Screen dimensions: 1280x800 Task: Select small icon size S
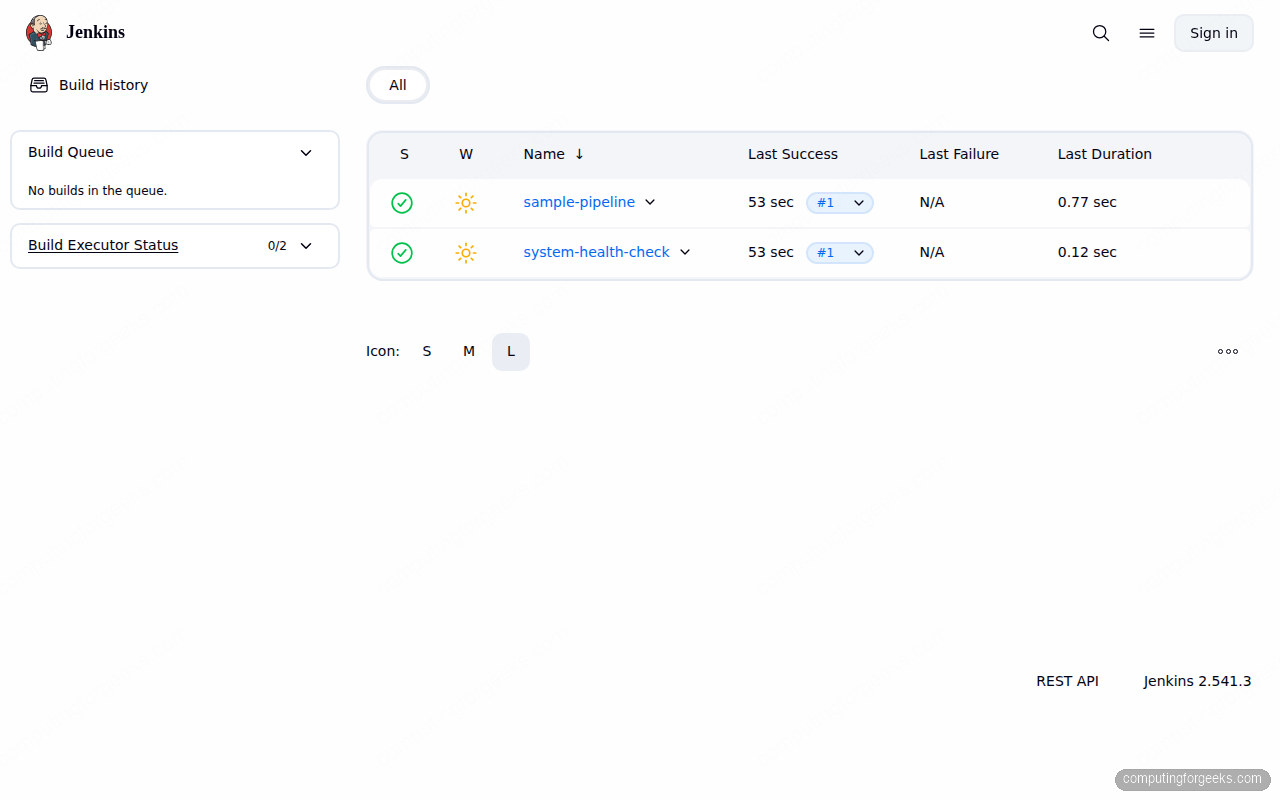point(427,351)
